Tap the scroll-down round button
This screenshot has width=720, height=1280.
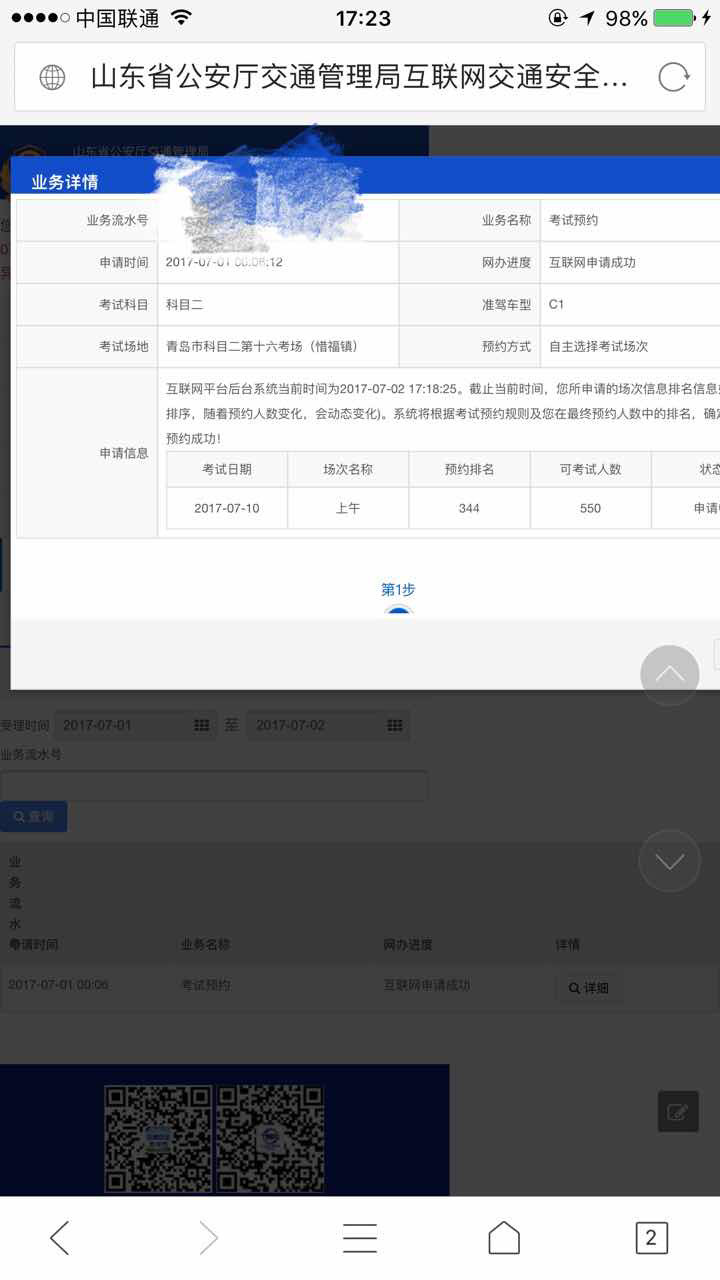coord(670,861)
